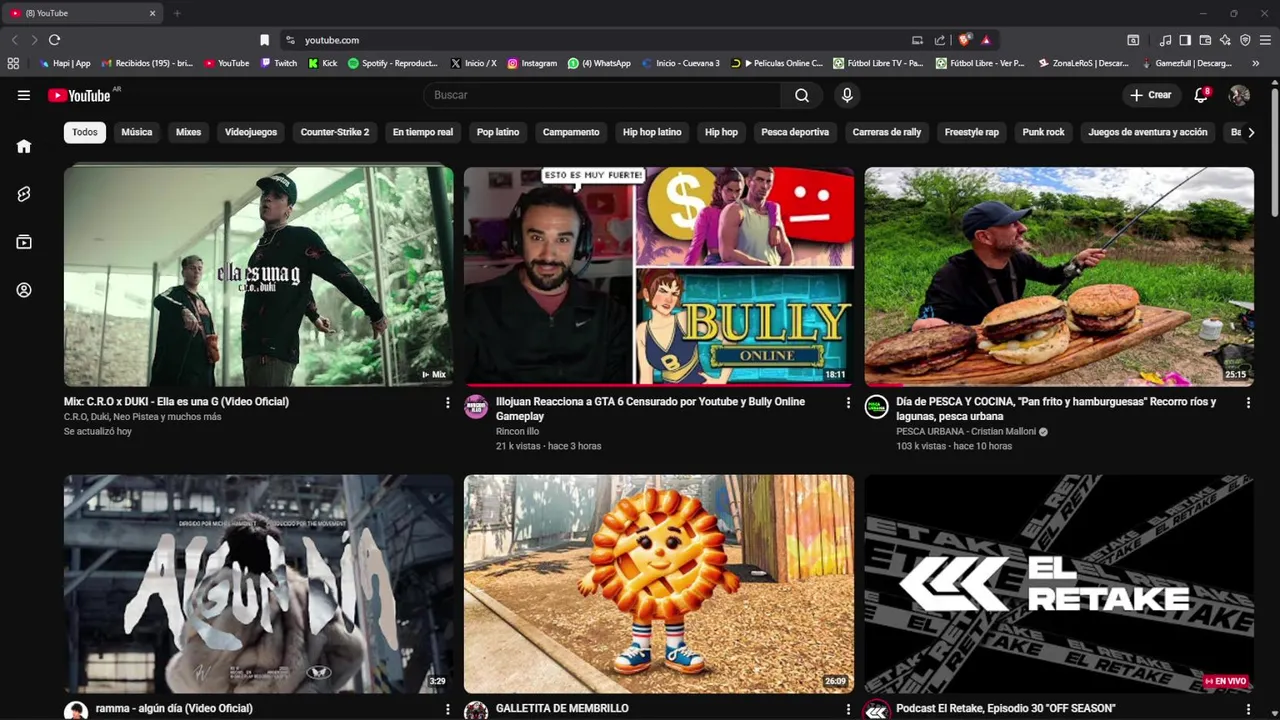
Task: Open the Bully Online reaction thumbnail
Action: [x=659, y=276]
